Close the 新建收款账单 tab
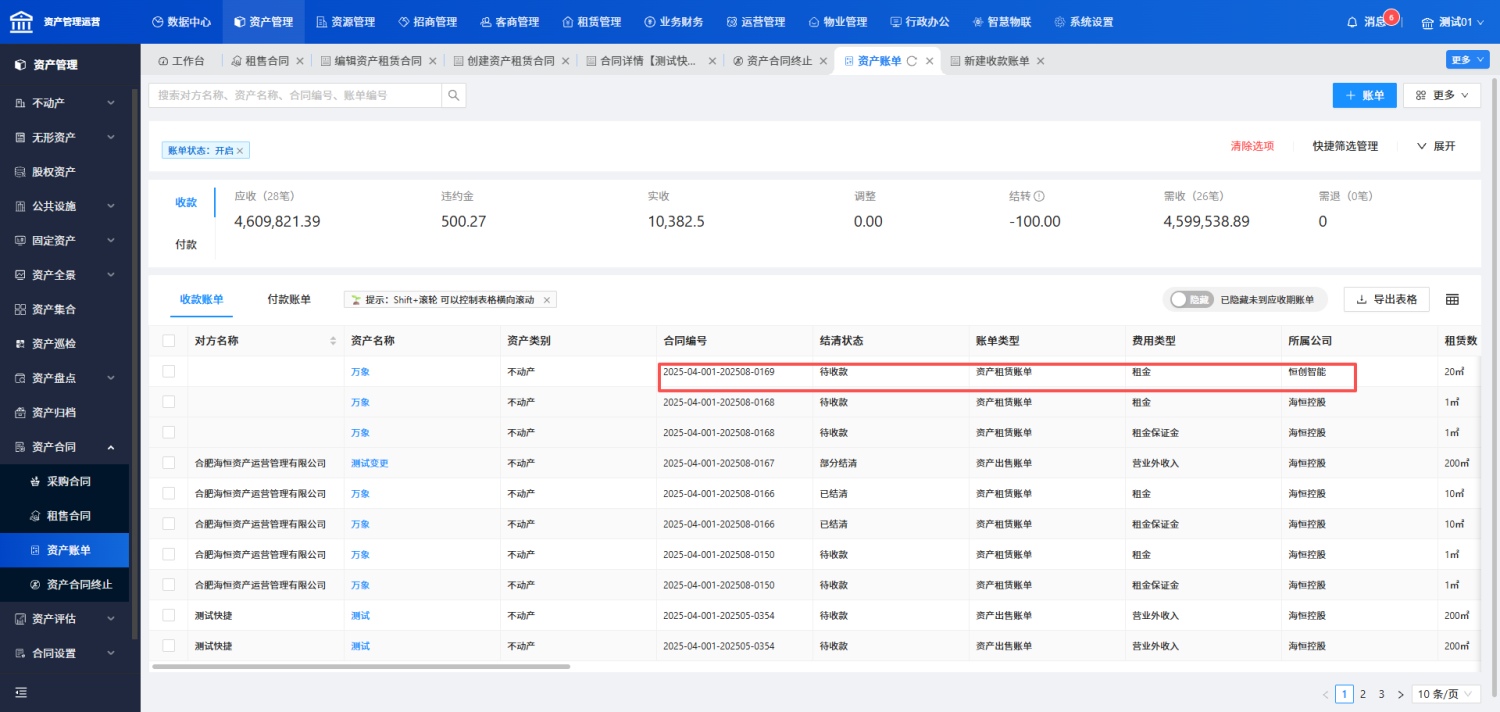1500x712 pixels. point(1040,61)
